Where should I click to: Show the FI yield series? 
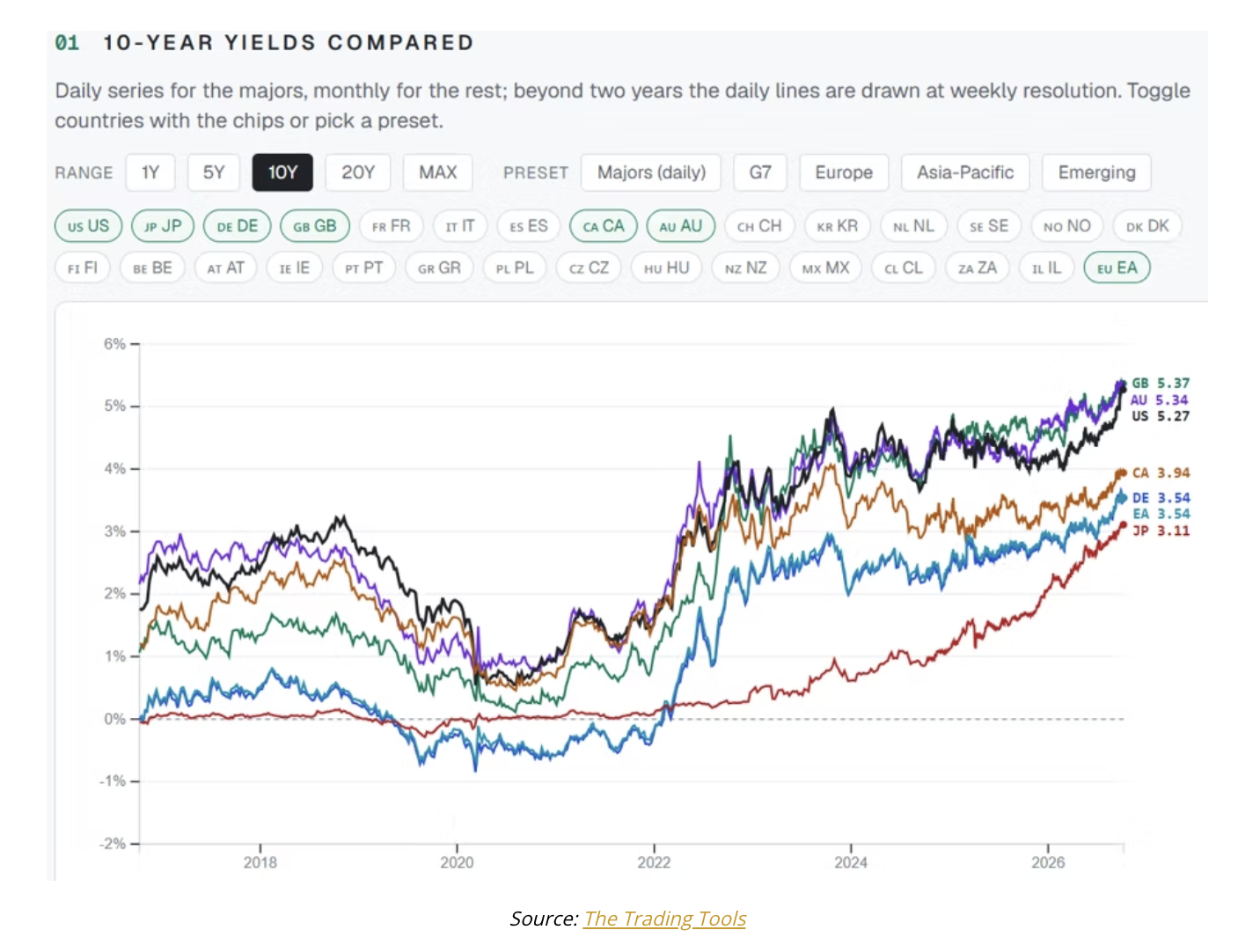click(x=83, y=267)
